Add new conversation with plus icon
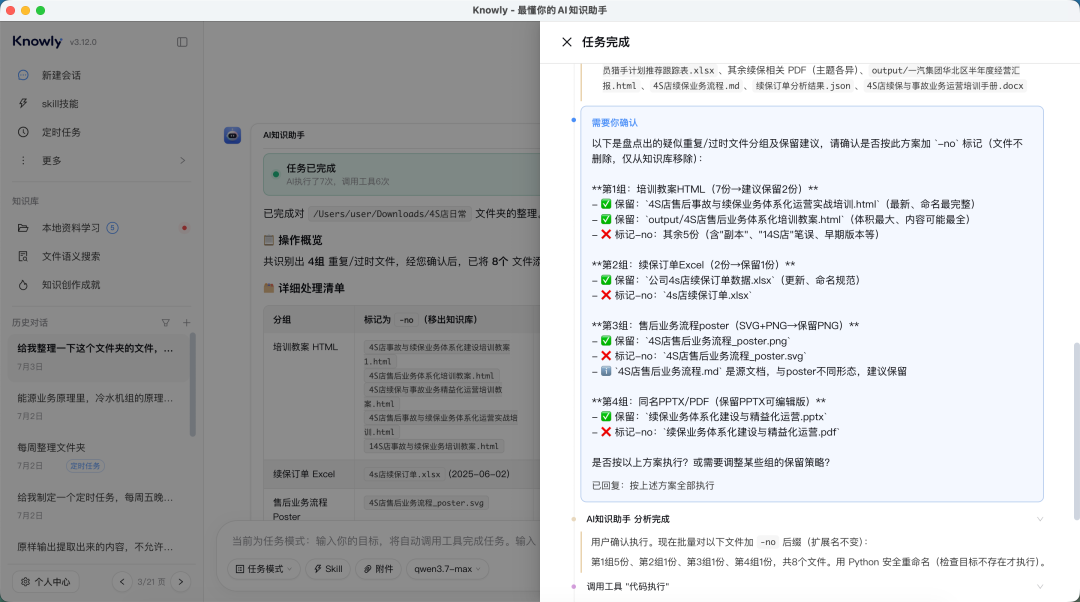Viewport: 1080px width, 602px height. pos(187,322)
